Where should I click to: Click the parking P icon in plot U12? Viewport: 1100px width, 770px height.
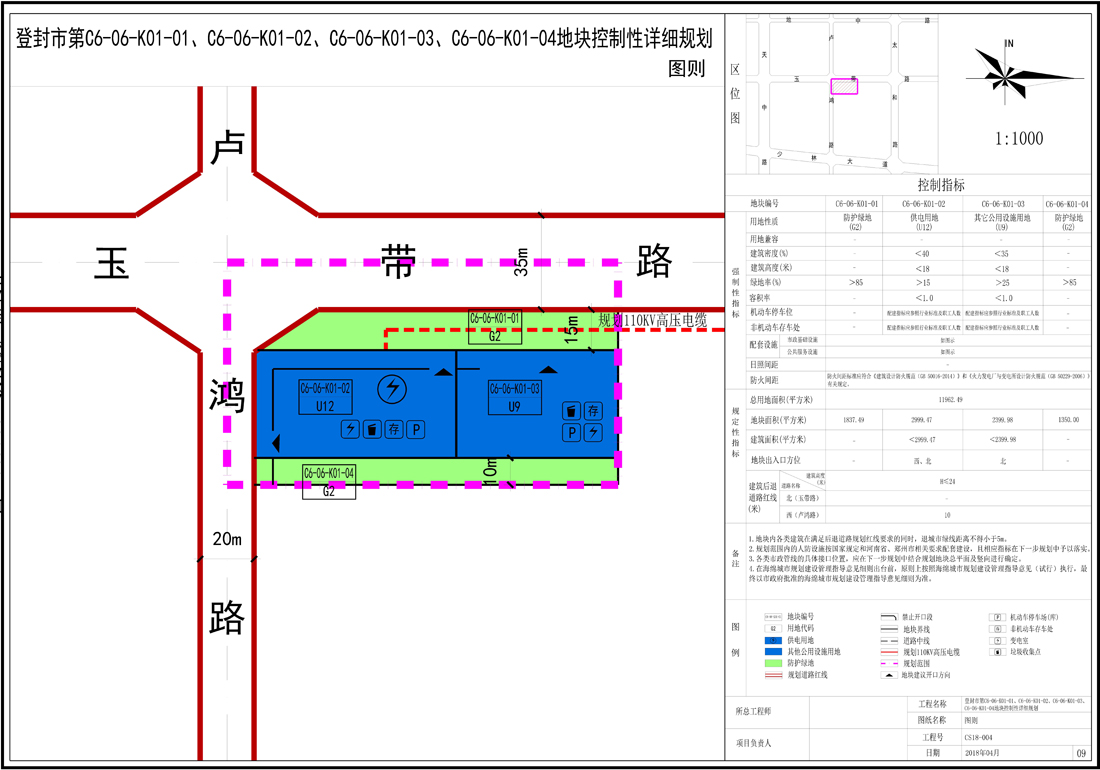point(414,430)
